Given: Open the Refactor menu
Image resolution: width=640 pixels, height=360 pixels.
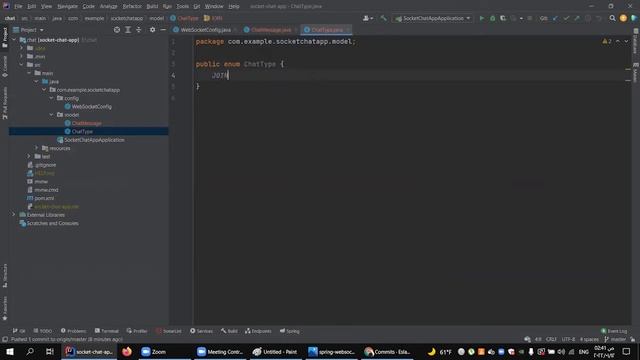Looking at the screenshot, I should 132,7.
